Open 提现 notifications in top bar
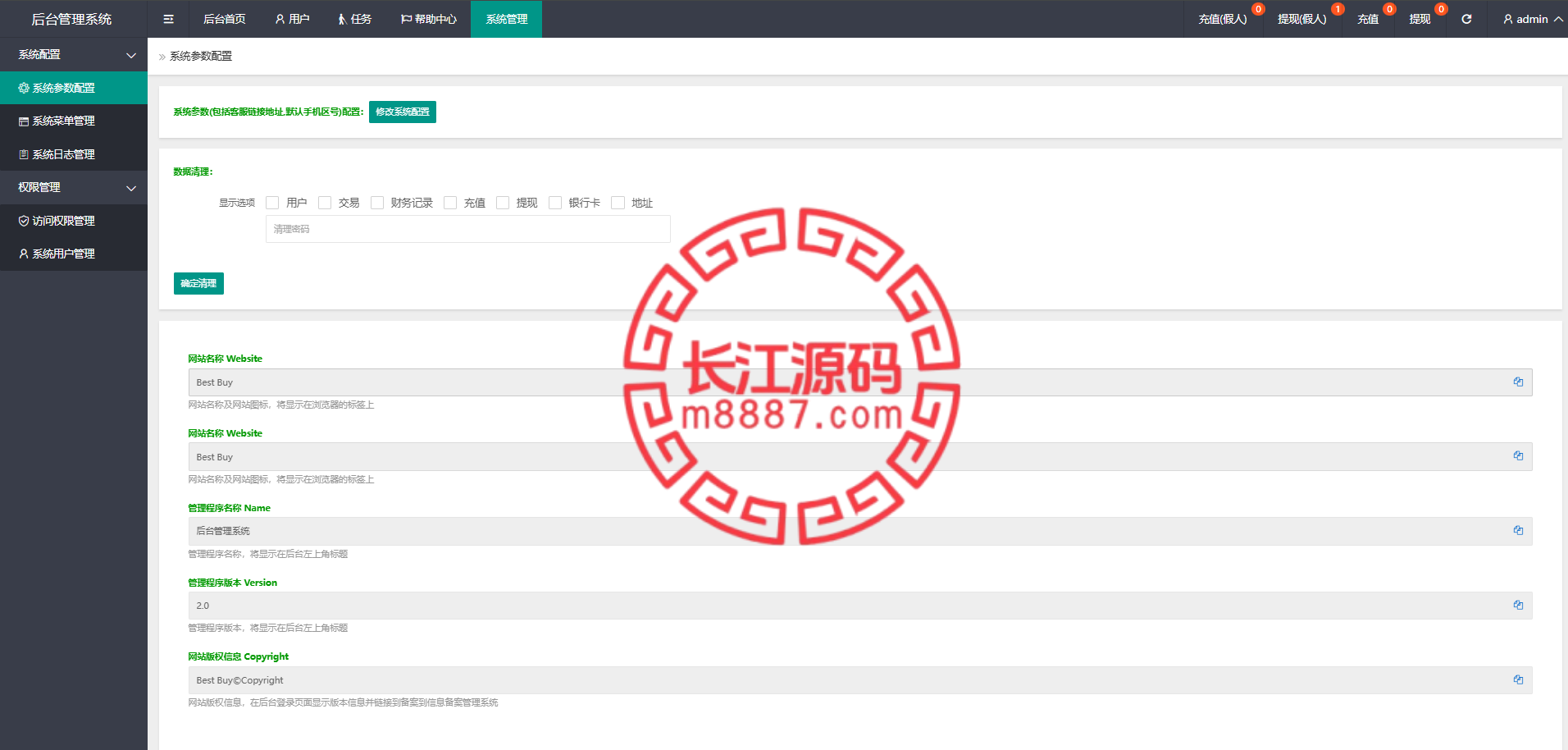The image size is (1568, 750). pos(1420,19)
